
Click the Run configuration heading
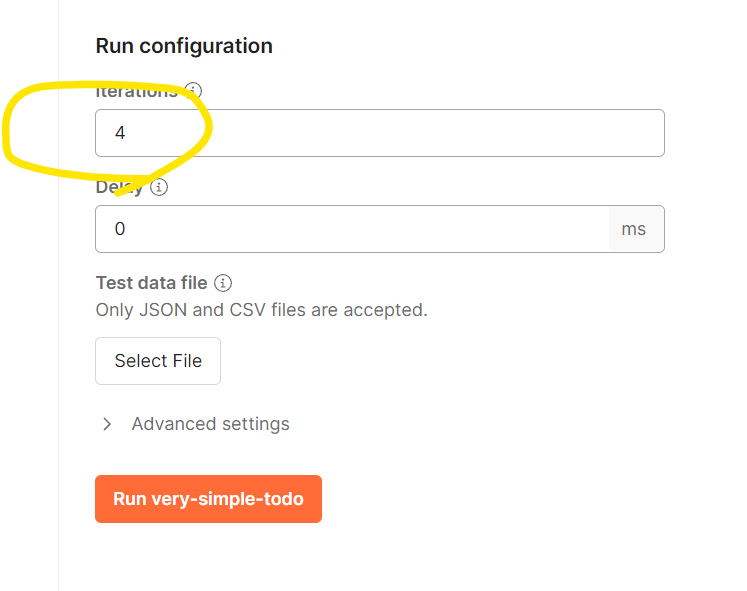point(184,46)
